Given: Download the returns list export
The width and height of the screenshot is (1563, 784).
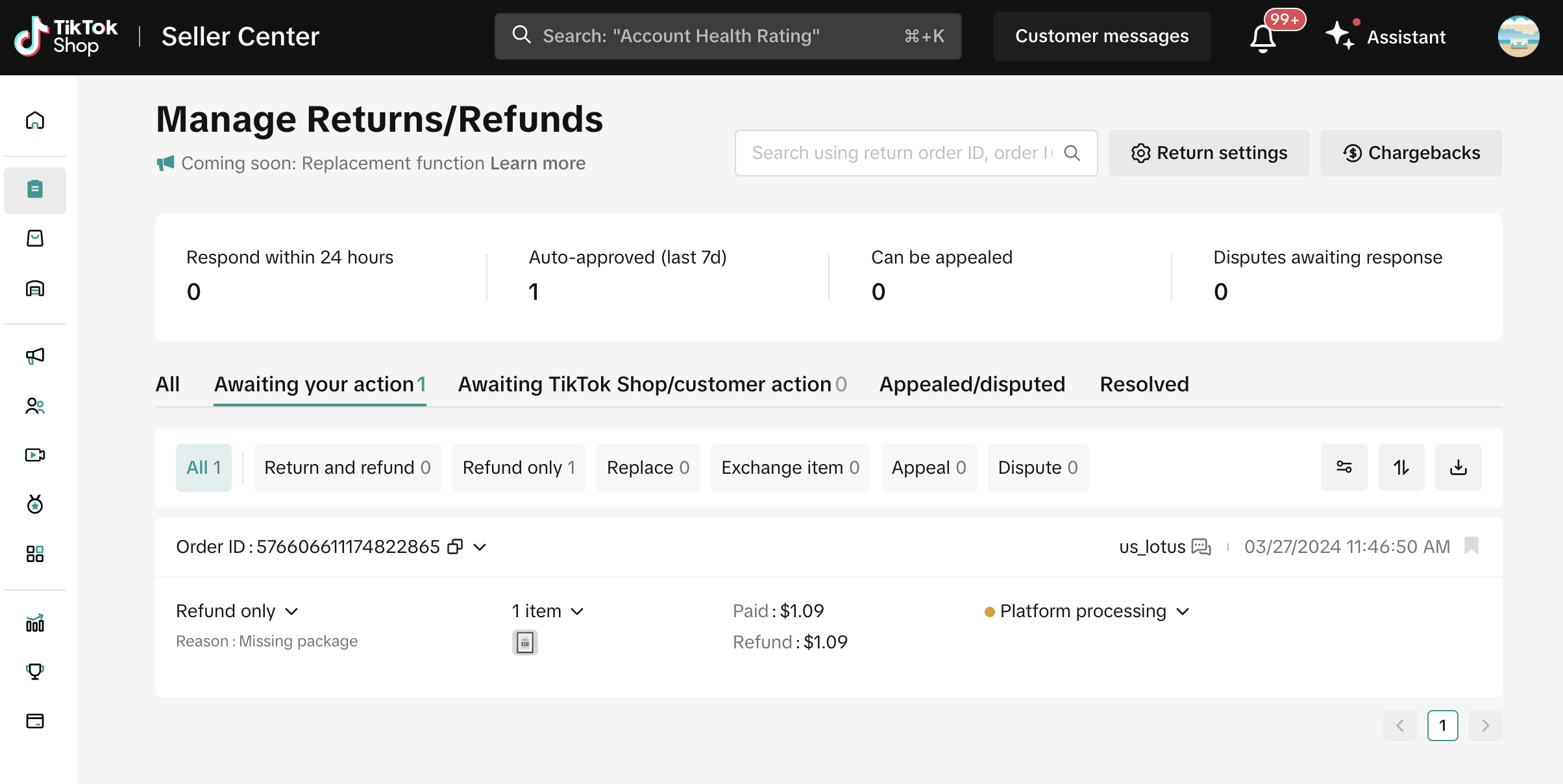Looking at the screenshot, I should tap(1458, 467).
